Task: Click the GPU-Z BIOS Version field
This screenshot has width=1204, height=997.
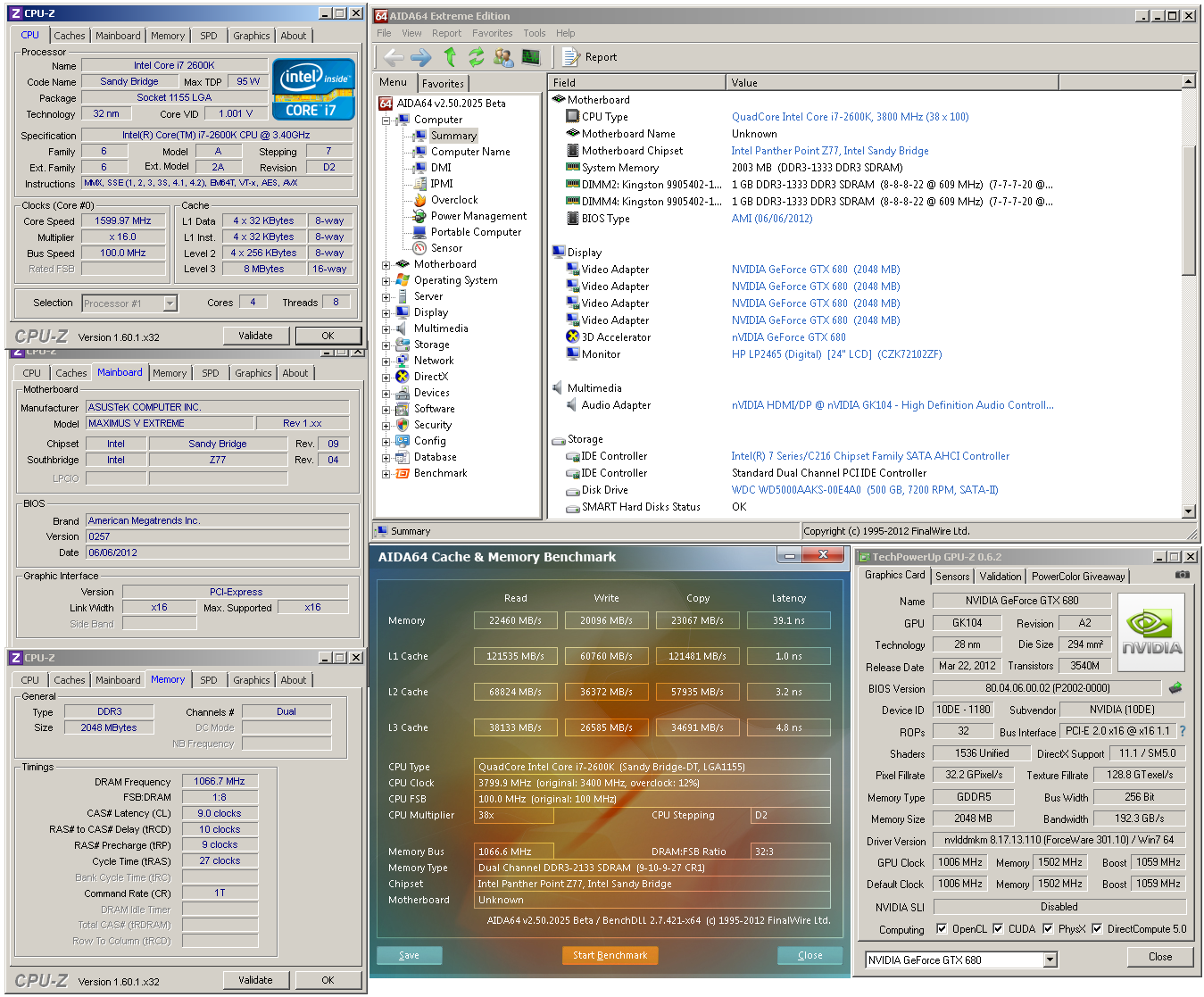Action: (1047, 688)
